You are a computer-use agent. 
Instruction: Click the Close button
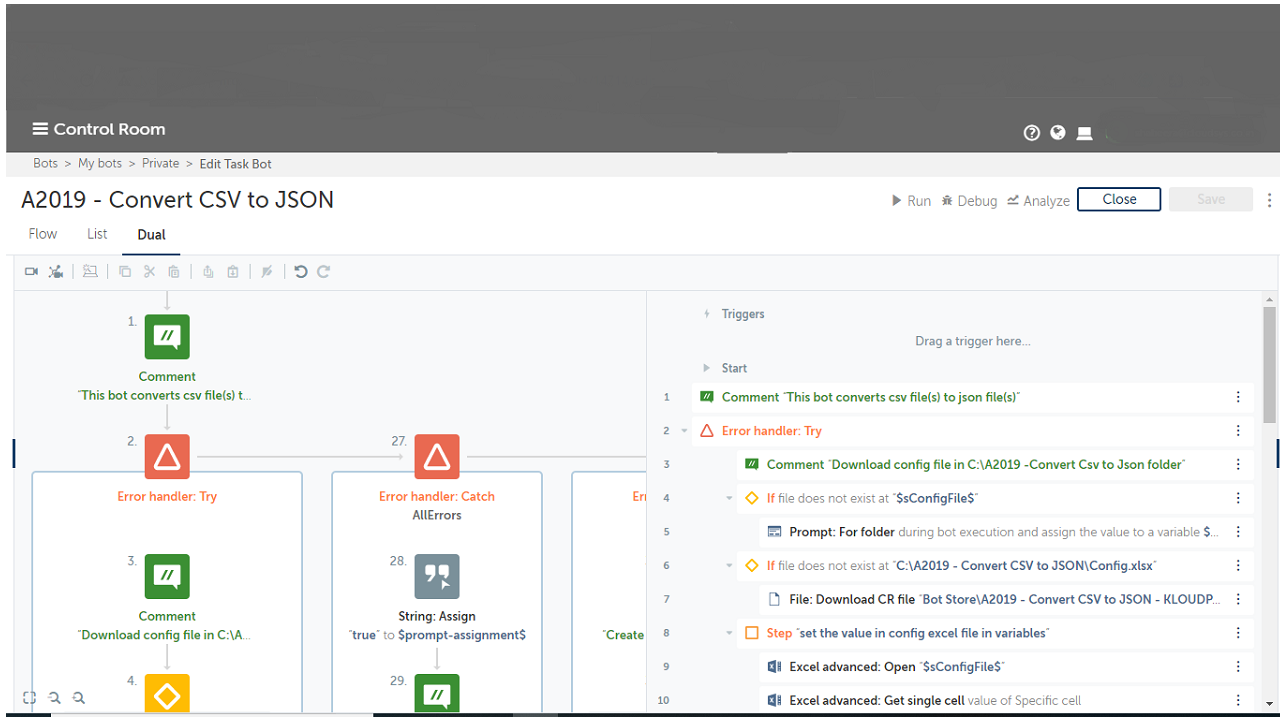(1118, 200)
